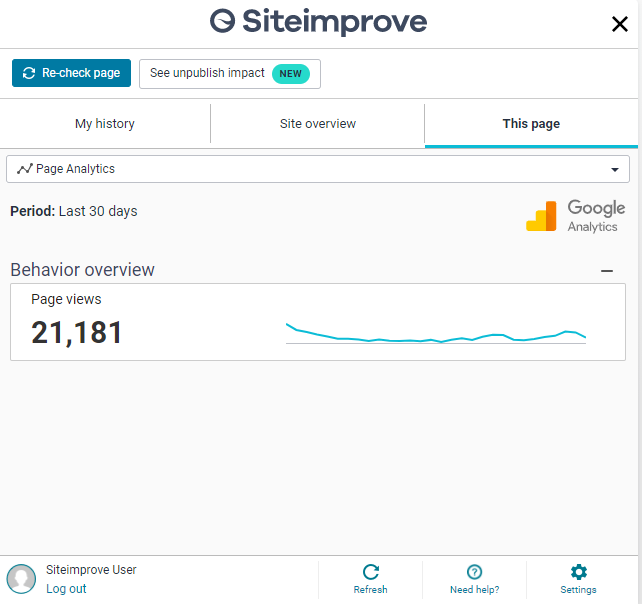The width and height of the screenshot is (642, 604).
Task: Click the Page Analytics line chart icon
Action: tap(25, 169)
